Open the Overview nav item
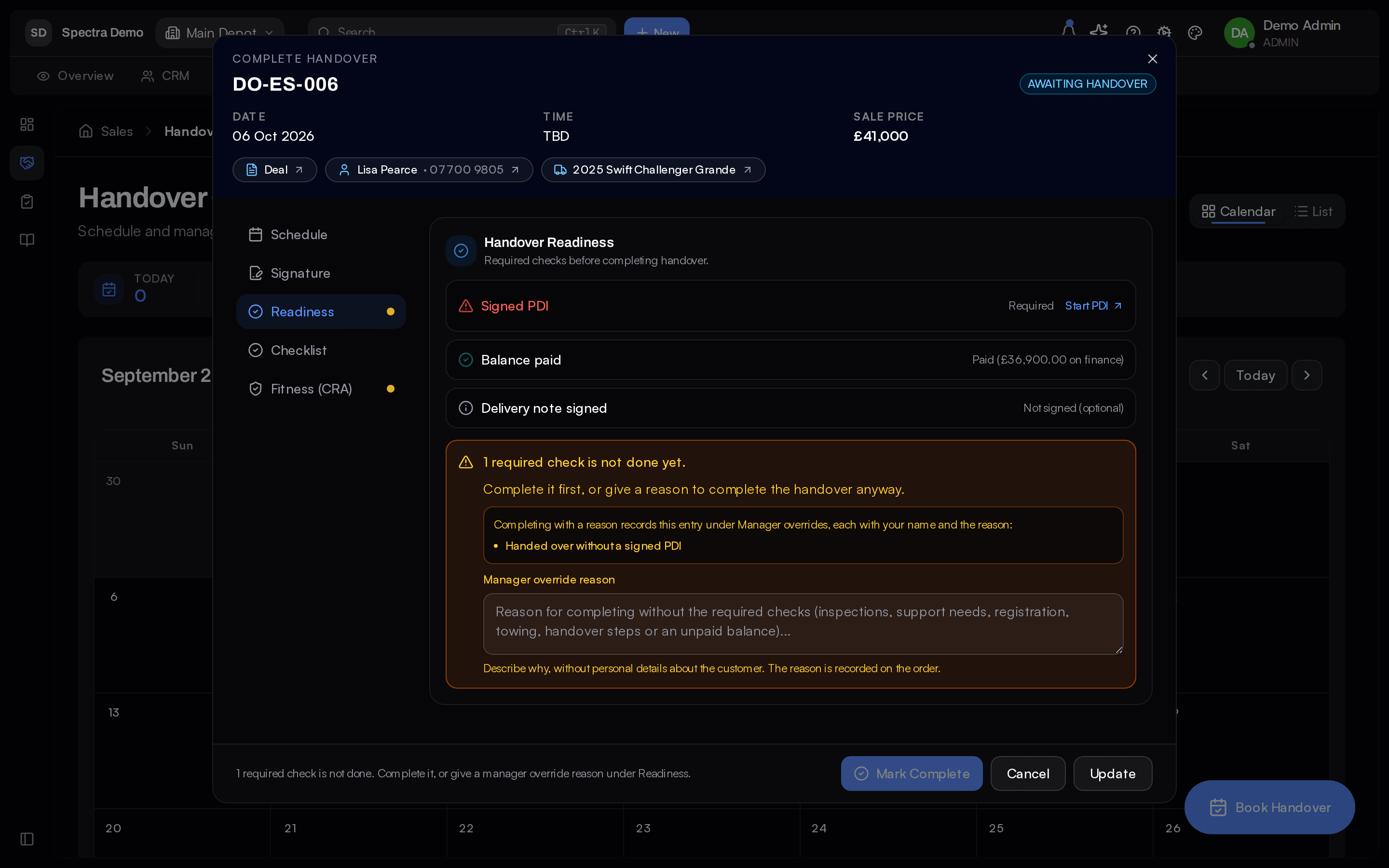The image size is (1389, 868). coord(75,76)
